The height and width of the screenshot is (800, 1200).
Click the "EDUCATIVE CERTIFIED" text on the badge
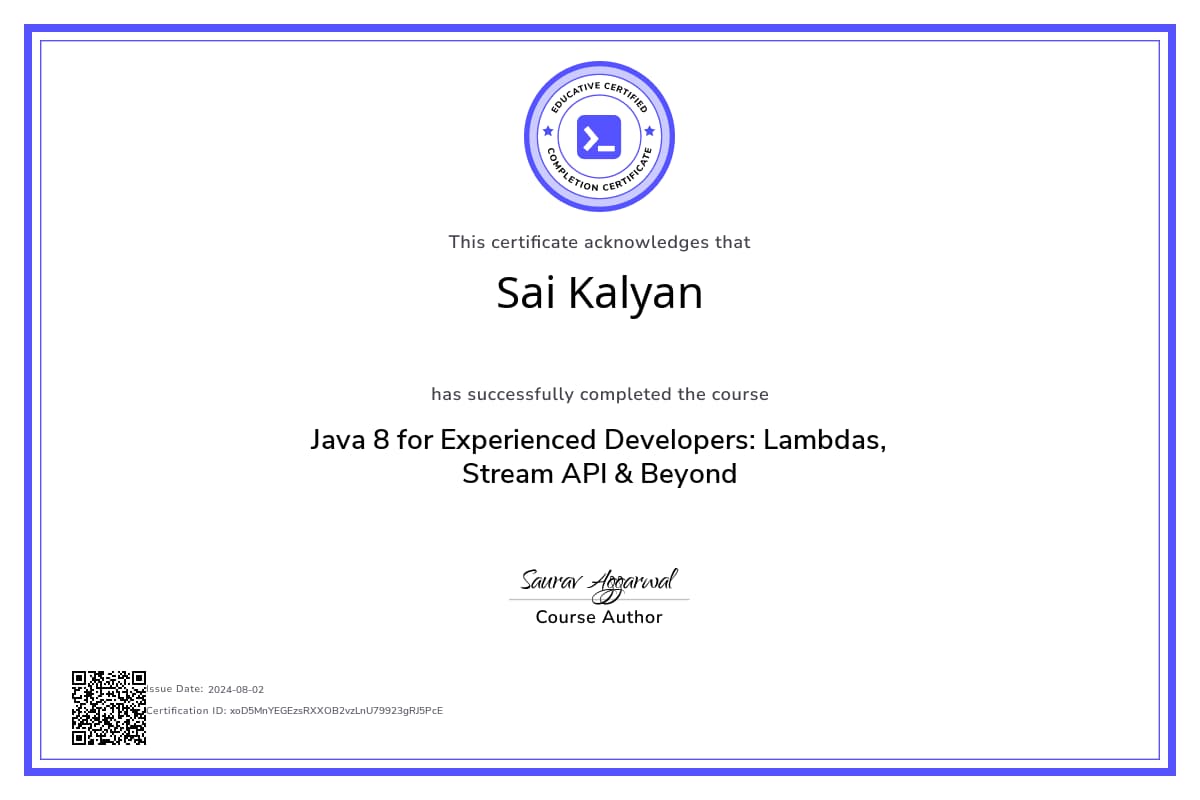(x=599, y=92)
